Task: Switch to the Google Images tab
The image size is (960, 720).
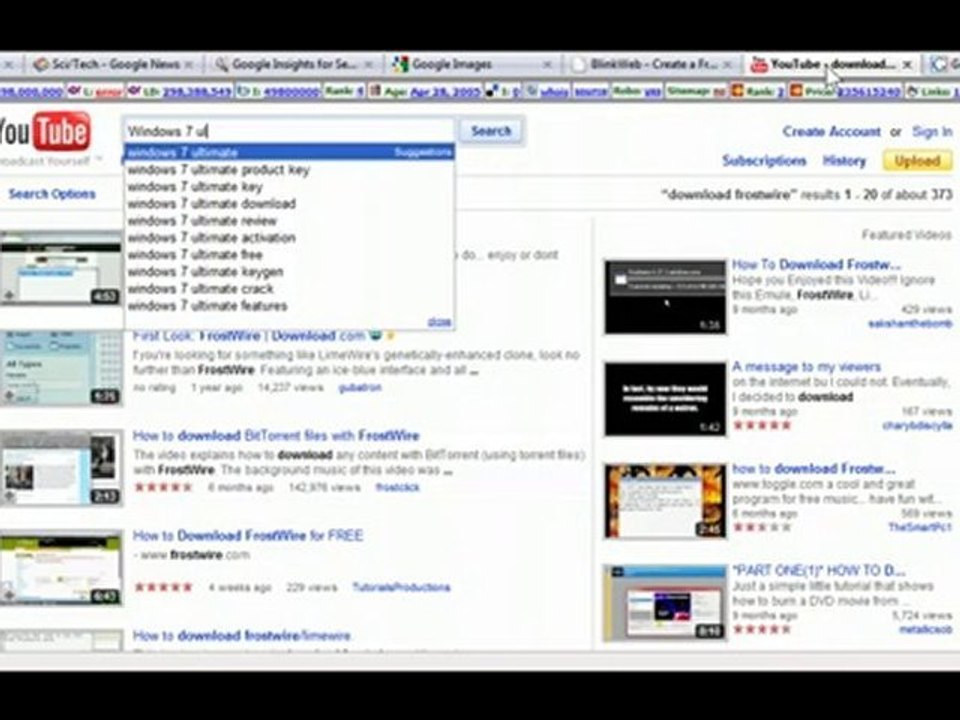Action: click(471, 64)
